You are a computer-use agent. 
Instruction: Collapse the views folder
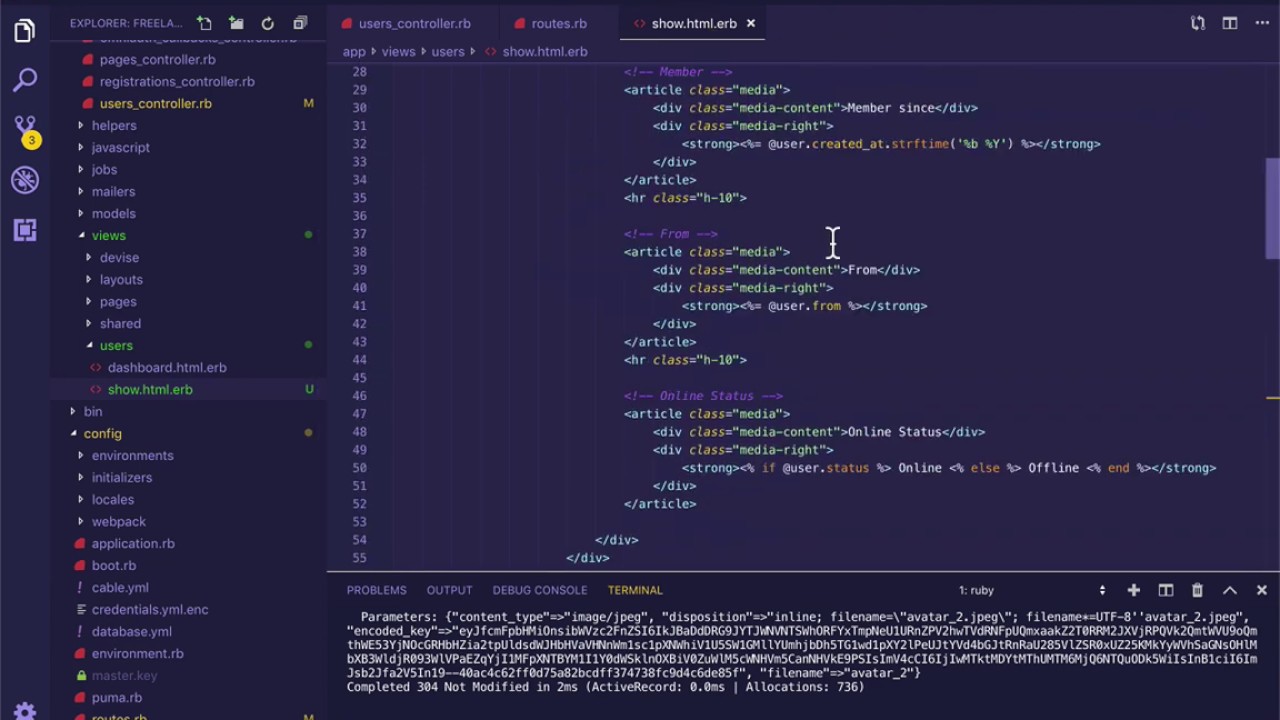pos(109,235)
